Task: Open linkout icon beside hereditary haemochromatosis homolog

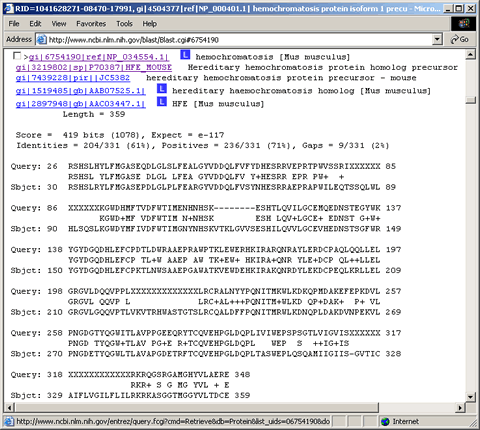Action: coord(162,89)
